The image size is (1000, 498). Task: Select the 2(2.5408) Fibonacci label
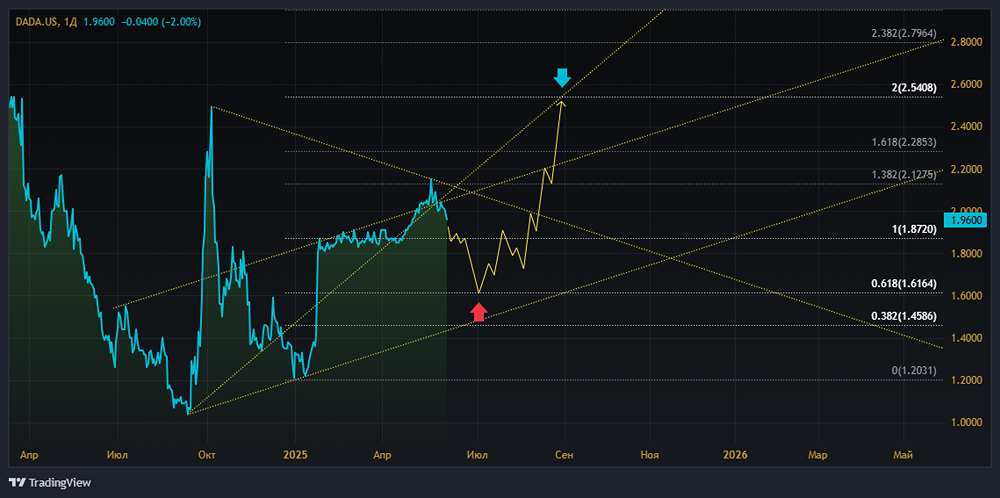tap(913, 89)
